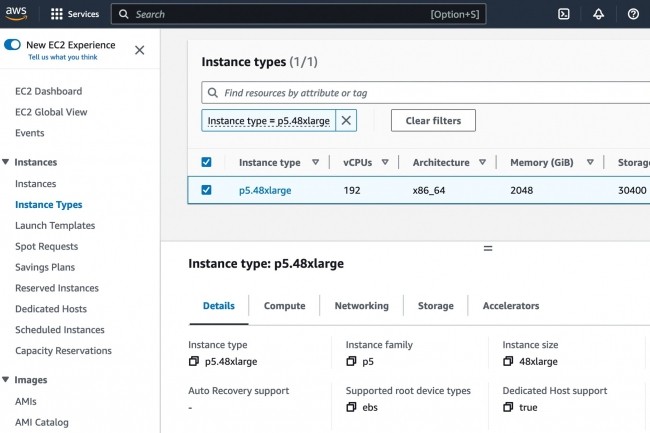
Task: Switch to the Storage tab
Action: (436, 306)
